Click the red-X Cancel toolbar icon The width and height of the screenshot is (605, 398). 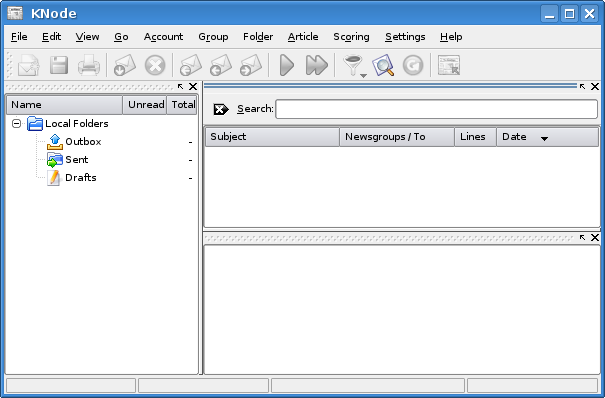click(155, 65)
